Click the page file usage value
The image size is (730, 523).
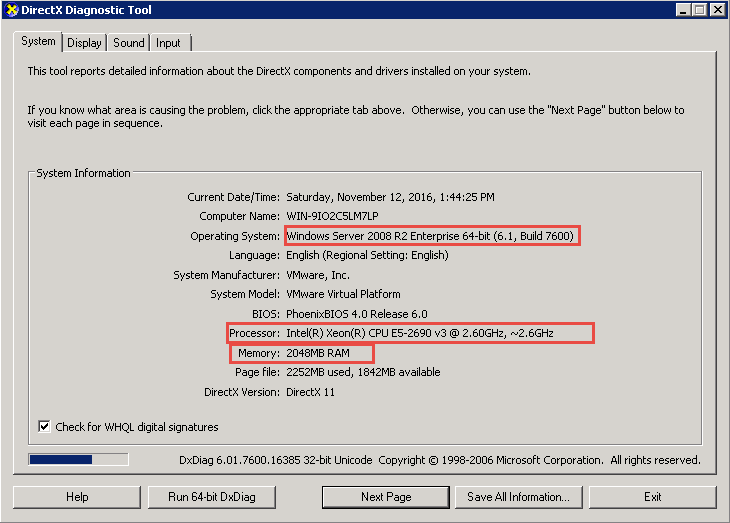click(x=363, y=372)
